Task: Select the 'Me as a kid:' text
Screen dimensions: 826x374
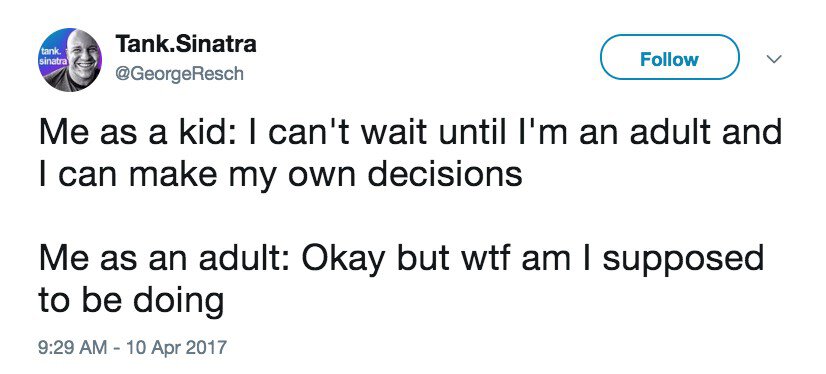Action: click(133, 134)
